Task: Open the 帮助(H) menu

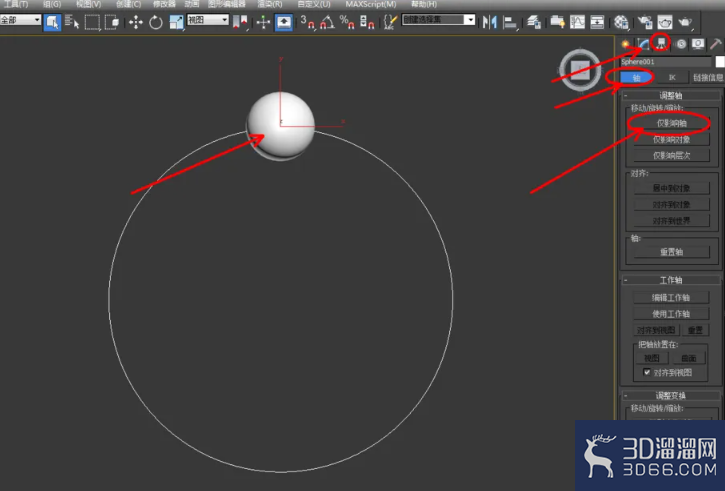Action: [x=424, y=4]
